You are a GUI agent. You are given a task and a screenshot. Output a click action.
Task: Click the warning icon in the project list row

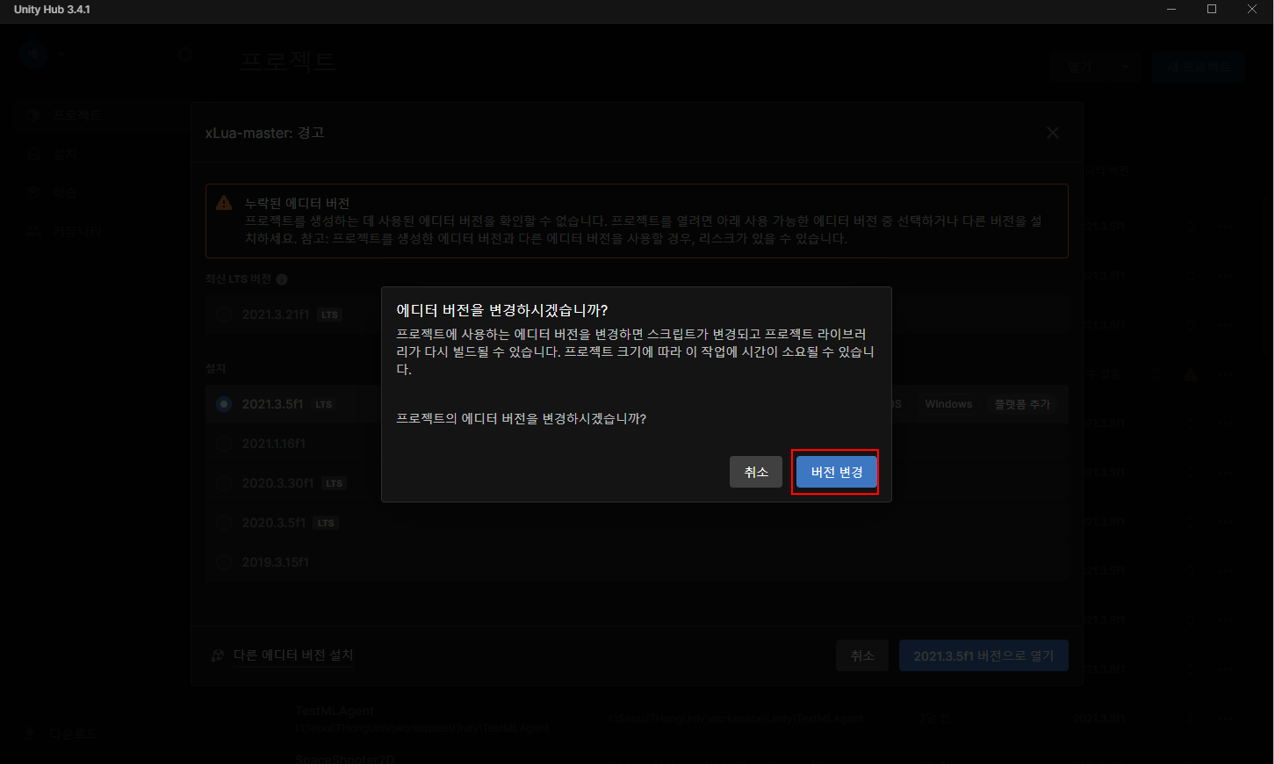pos(1190,374)
